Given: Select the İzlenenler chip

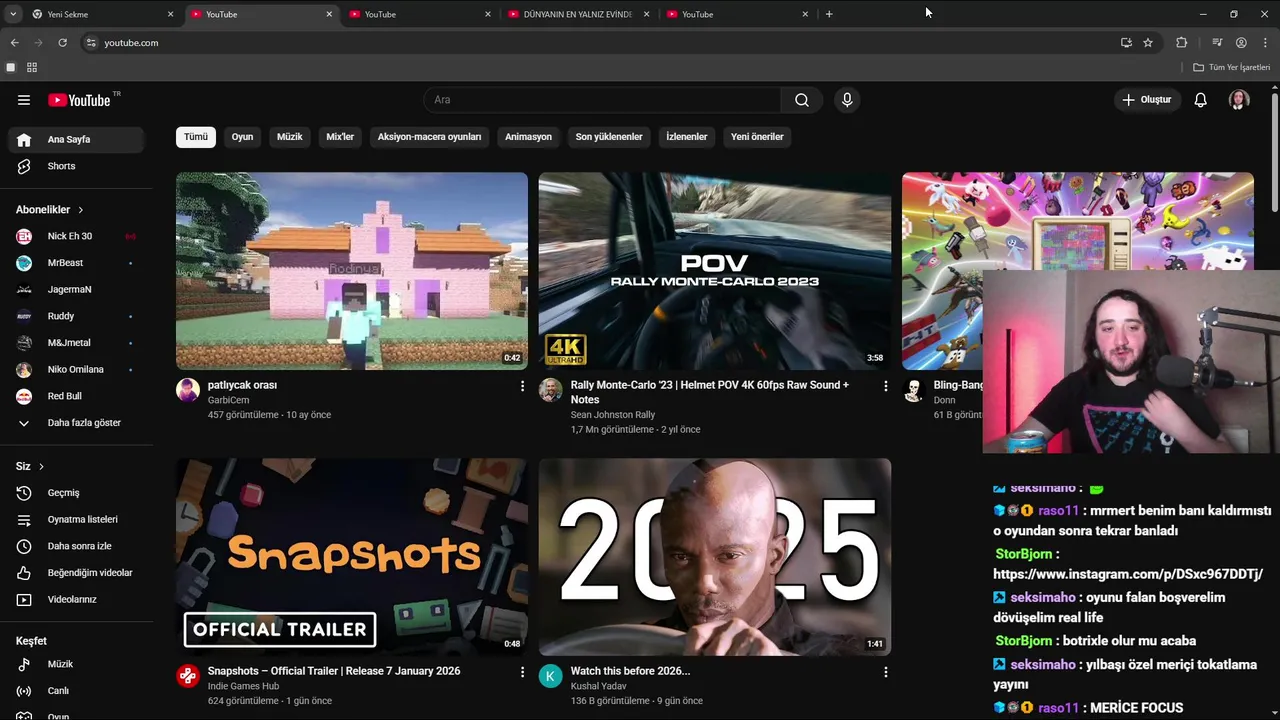Looking at the screenshot, I should 687,137.
